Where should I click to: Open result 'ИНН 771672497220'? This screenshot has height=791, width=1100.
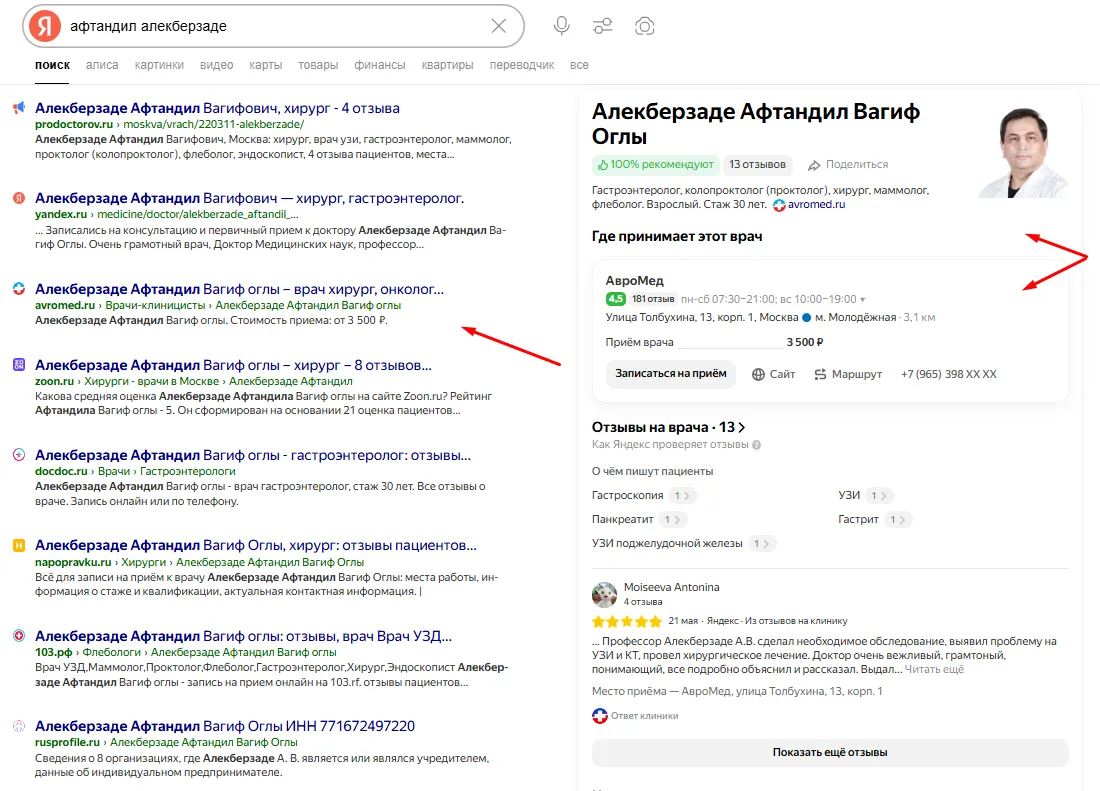pos(225,726)
